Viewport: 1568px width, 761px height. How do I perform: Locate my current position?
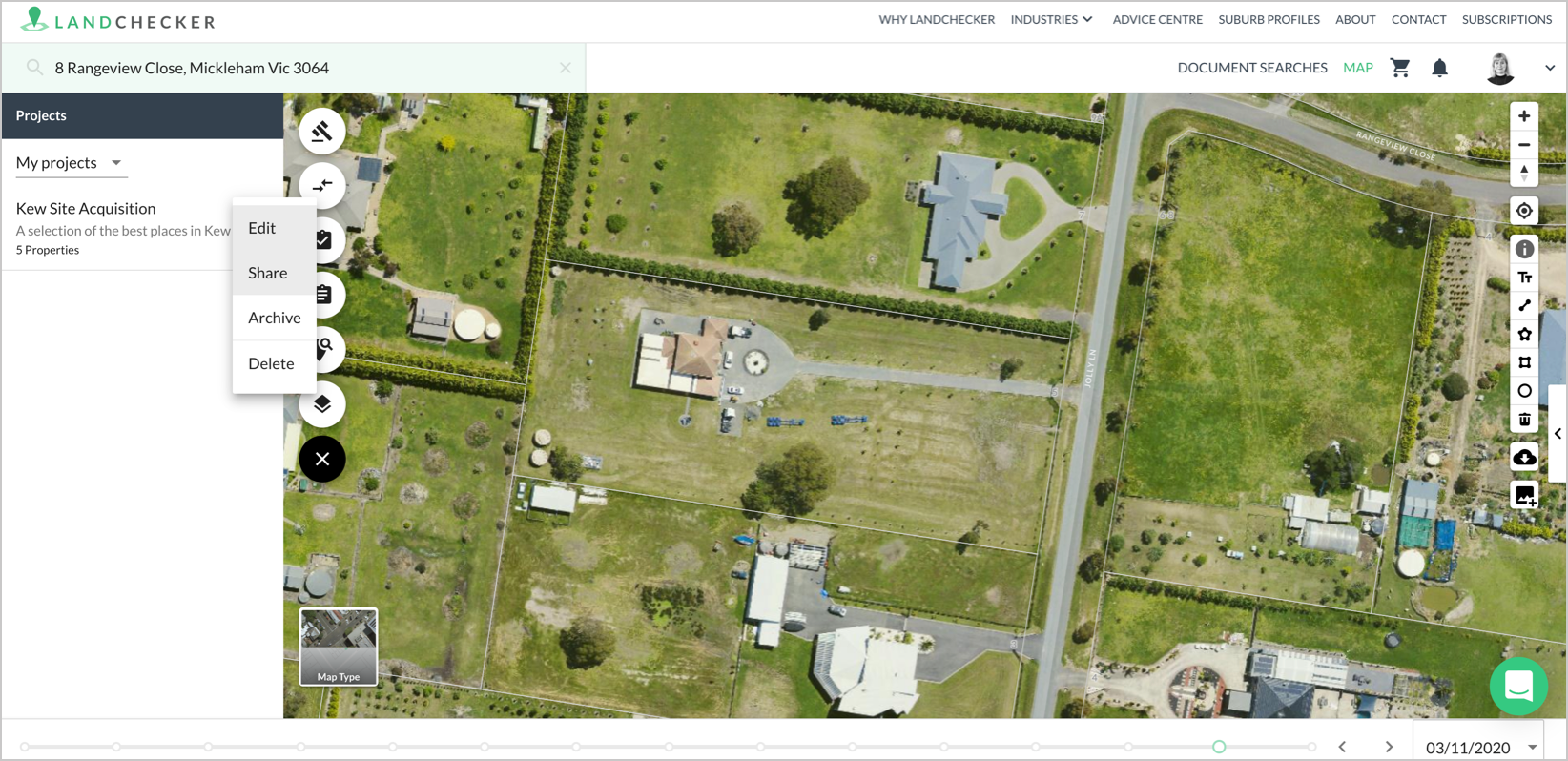[1524, 211]
